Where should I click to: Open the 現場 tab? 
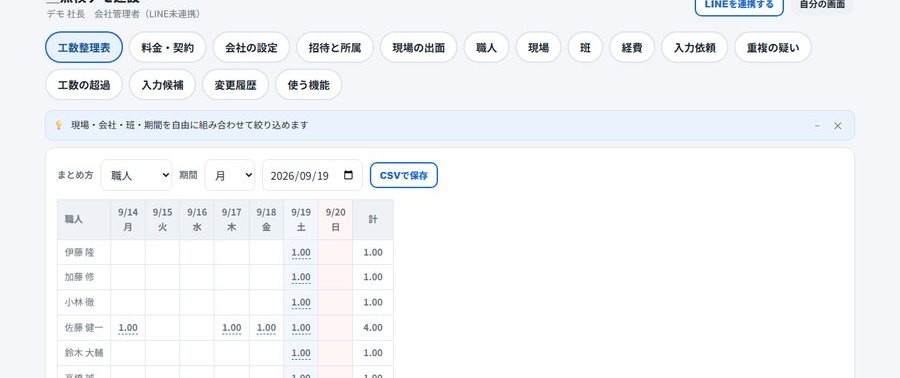point(538,48)
